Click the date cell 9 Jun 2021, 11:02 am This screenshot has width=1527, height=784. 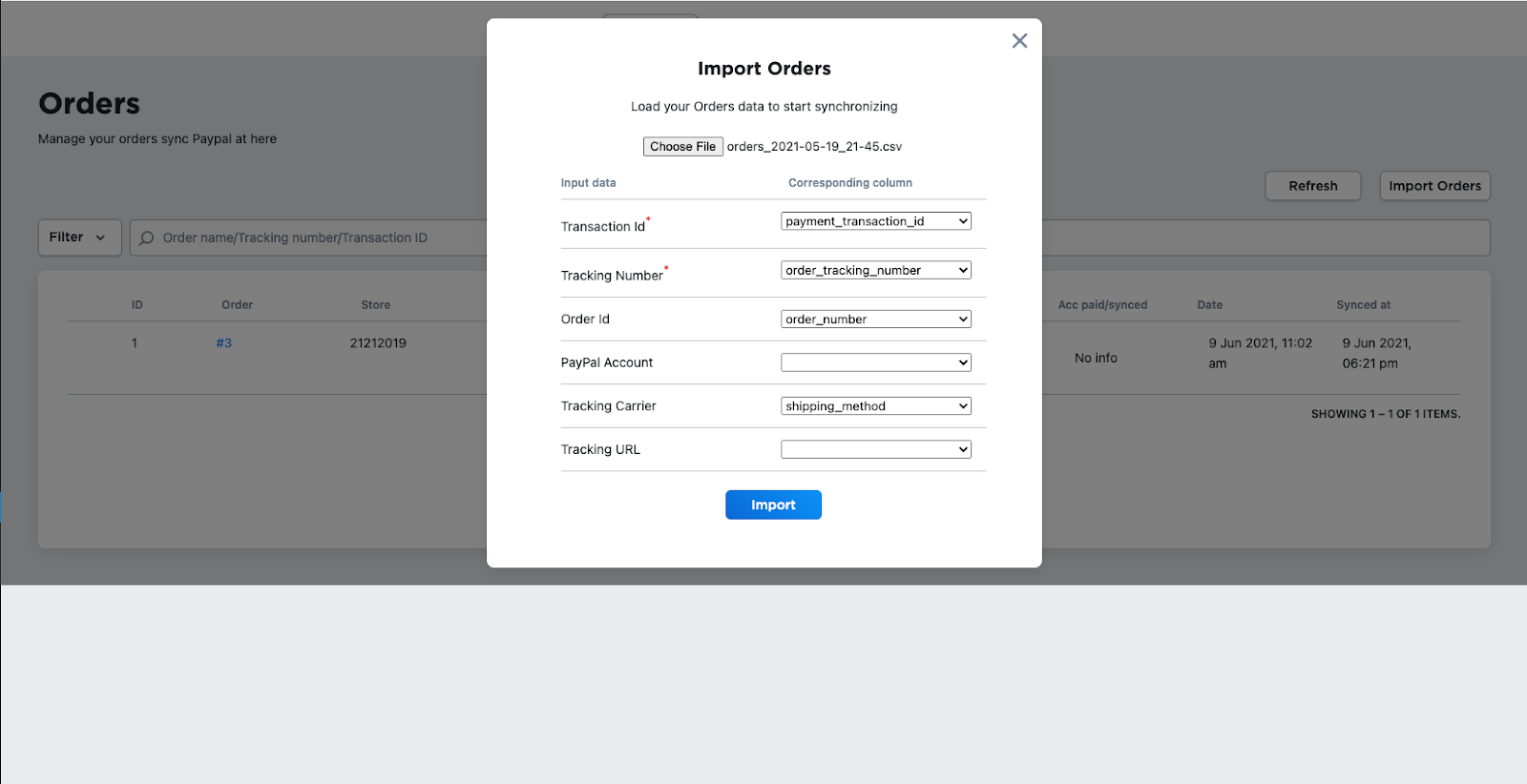(1260, 353)
